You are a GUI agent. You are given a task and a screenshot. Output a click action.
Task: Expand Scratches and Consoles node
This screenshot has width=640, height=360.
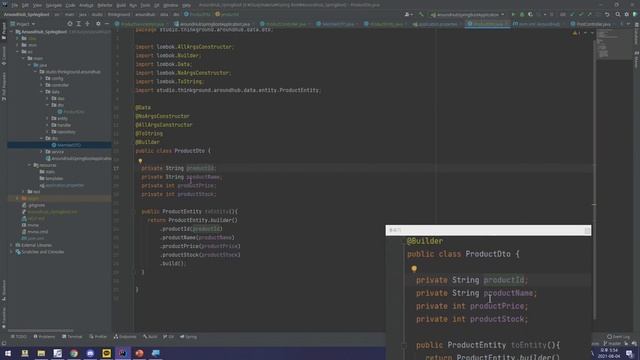[x=11, y=252]
